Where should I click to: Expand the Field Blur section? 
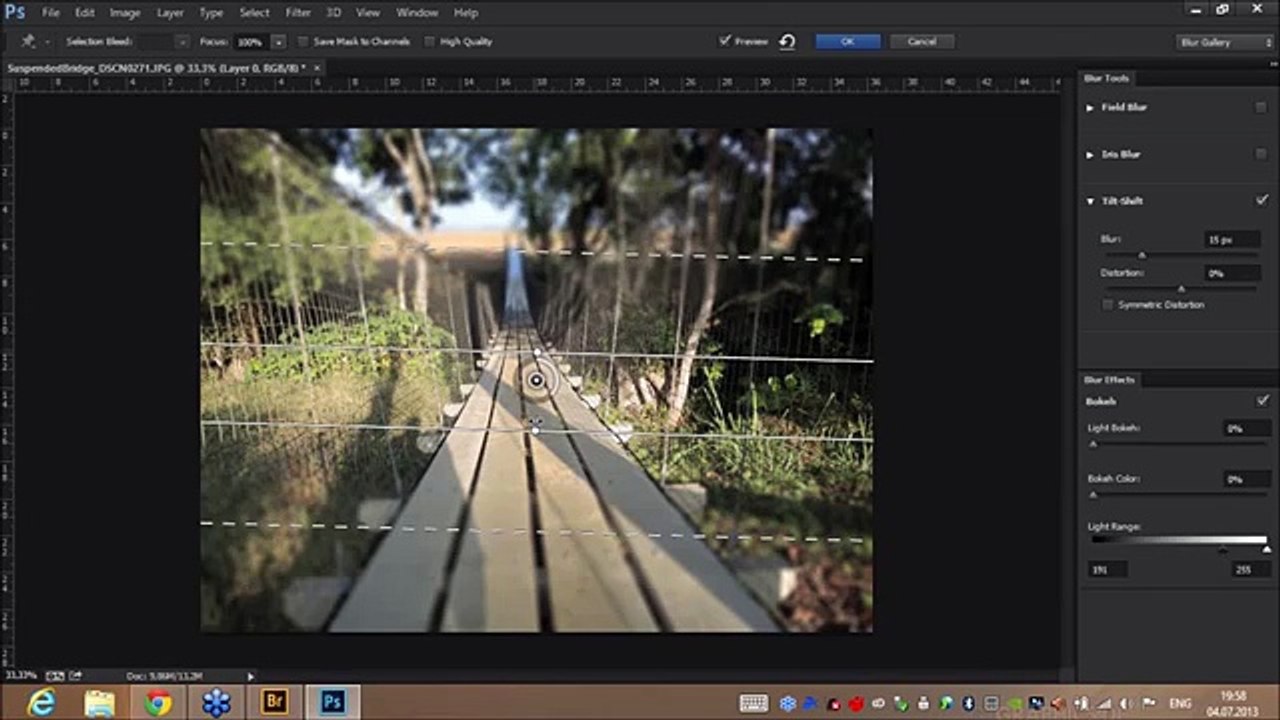click(x=1090, y=107)
